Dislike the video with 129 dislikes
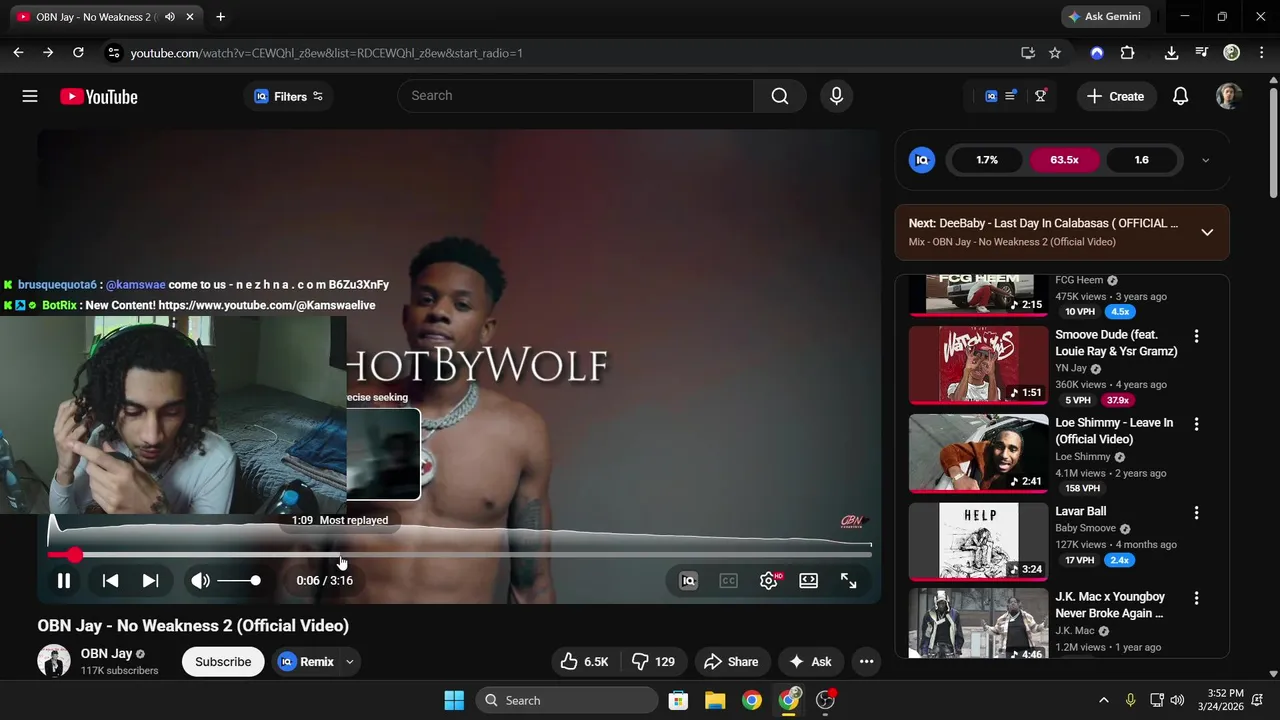This screenshot has height=720, width=1280. click(x=654, y=662)
